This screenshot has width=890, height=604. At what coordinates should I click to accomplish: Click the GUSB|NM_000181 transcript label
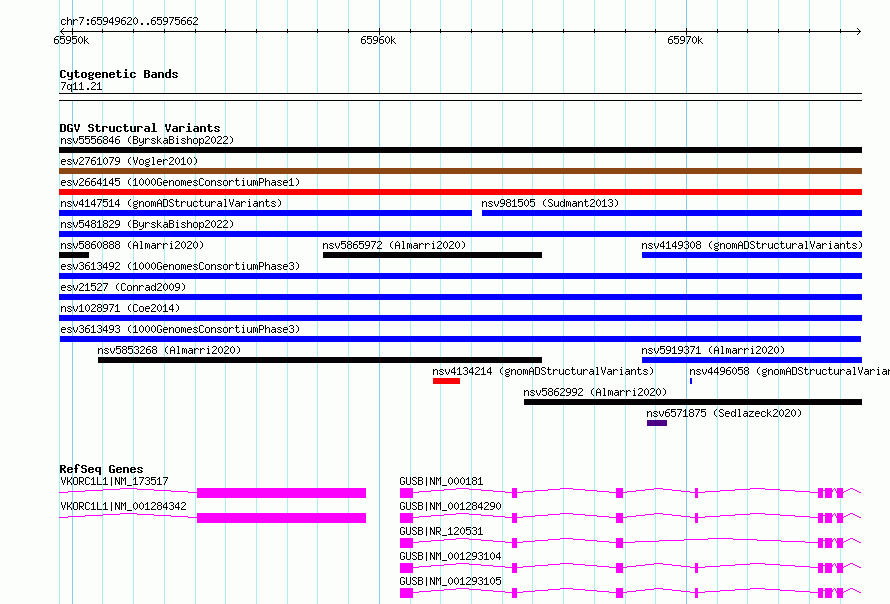[441, 481]
